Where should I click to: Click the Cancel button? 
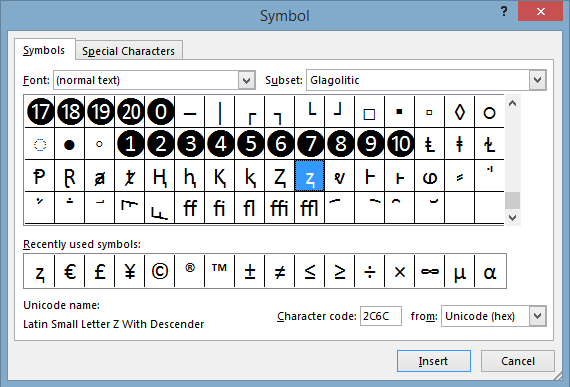pyautogui.click(x=518, y=361)
